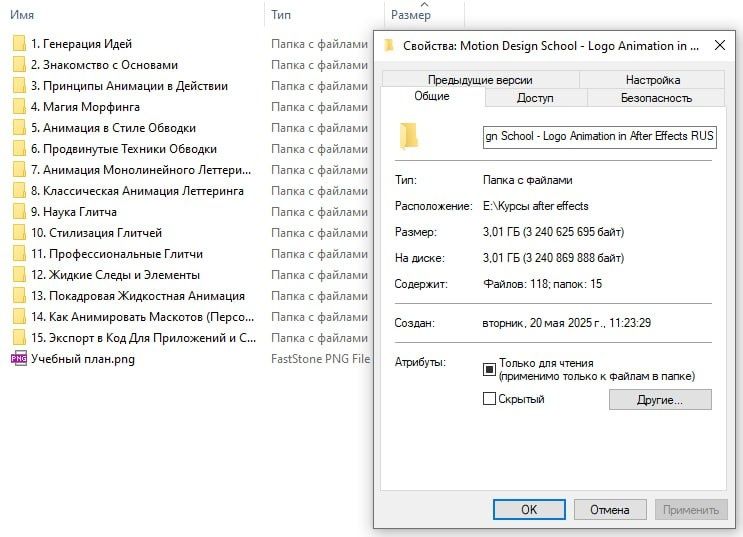Select folder name 2. Знакомство с Основами
Image resolution: width=743 pixels, height=537 pixels.
pyautogui.click(x=105, y=65)
